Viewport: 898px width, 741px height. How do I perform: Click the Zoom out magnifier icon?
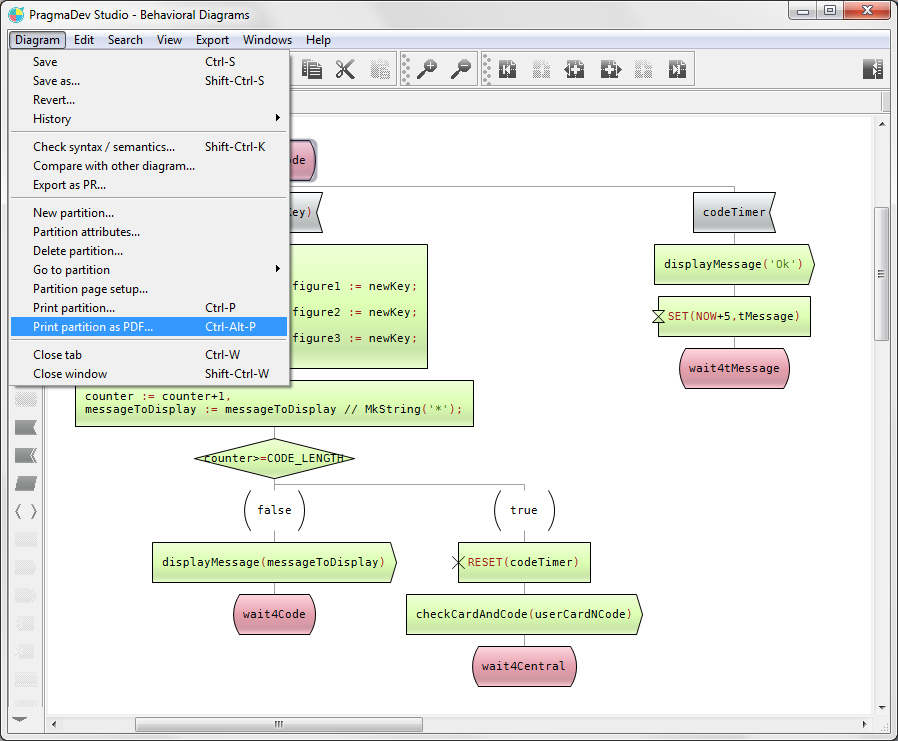tap(461, 69)
